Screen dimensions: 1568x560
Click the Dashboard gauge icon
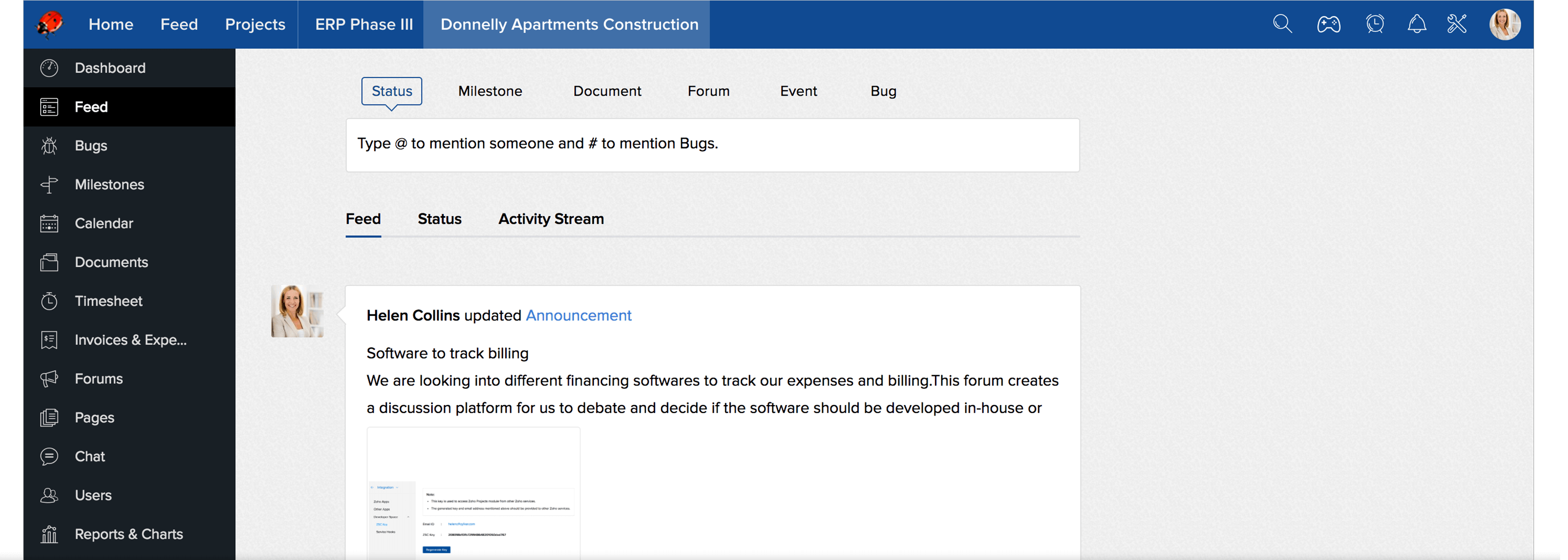click(x=49, y=68)
